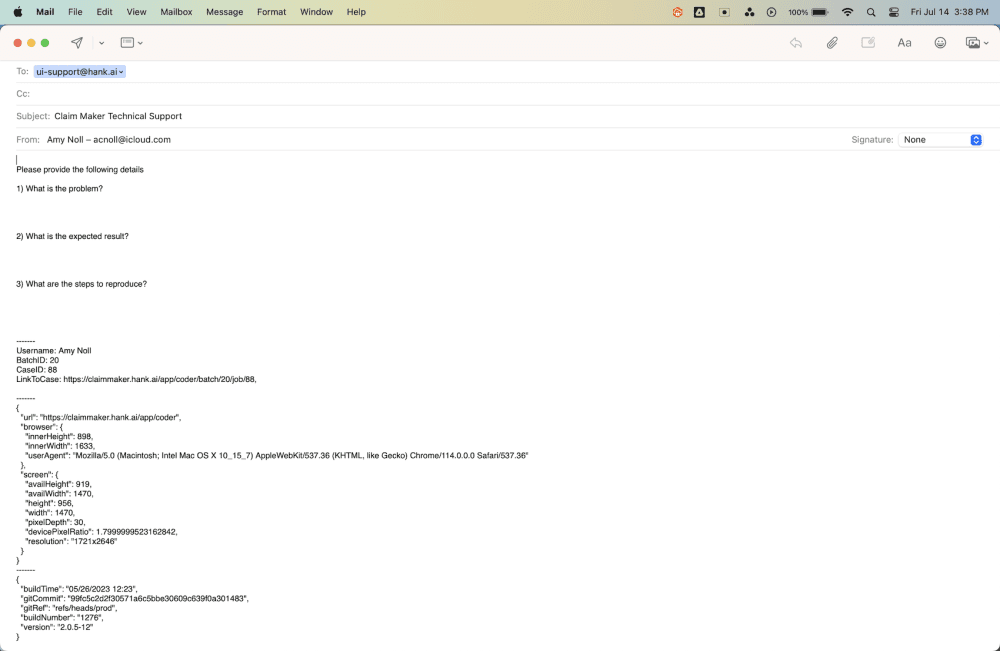
Task: Click the "url" claimmaker.hank.ai/app/coder line
Action: pos(101,418)
